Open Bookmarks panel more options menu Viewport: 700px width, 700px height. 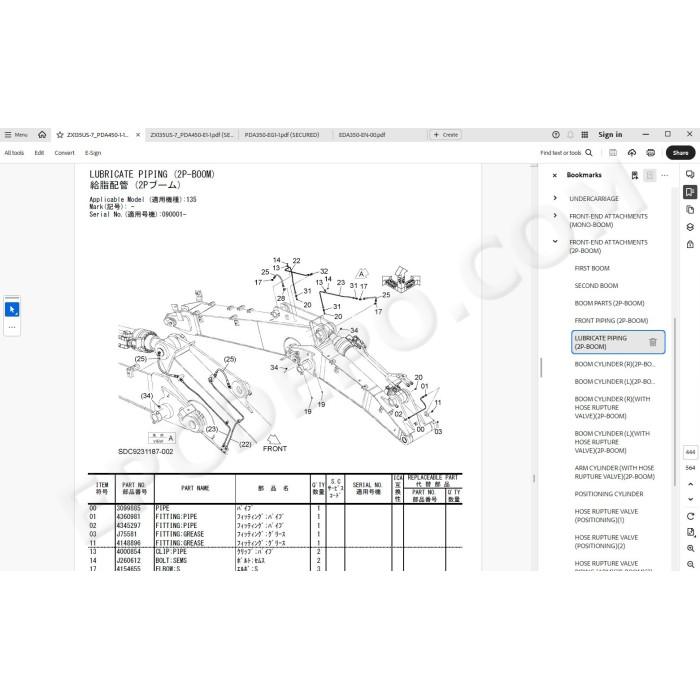(x=665, y=175)
